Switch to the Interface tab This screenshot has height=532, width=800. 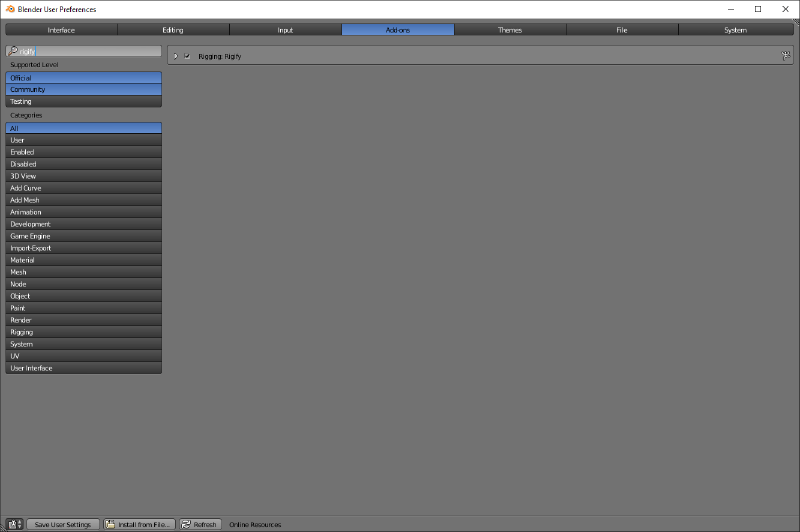tap(61, 30)
